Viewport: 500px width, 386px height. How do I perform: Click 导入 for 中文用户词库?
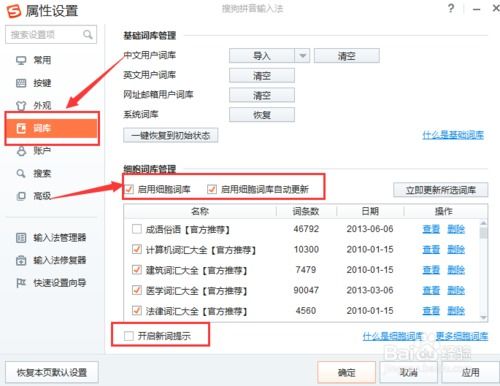coord(262,56)
